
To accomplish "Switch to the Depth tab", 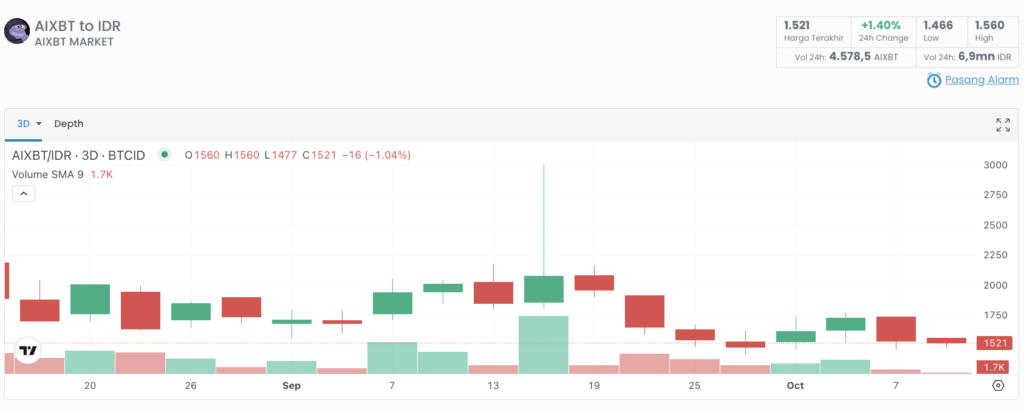I will pos(69,124).
